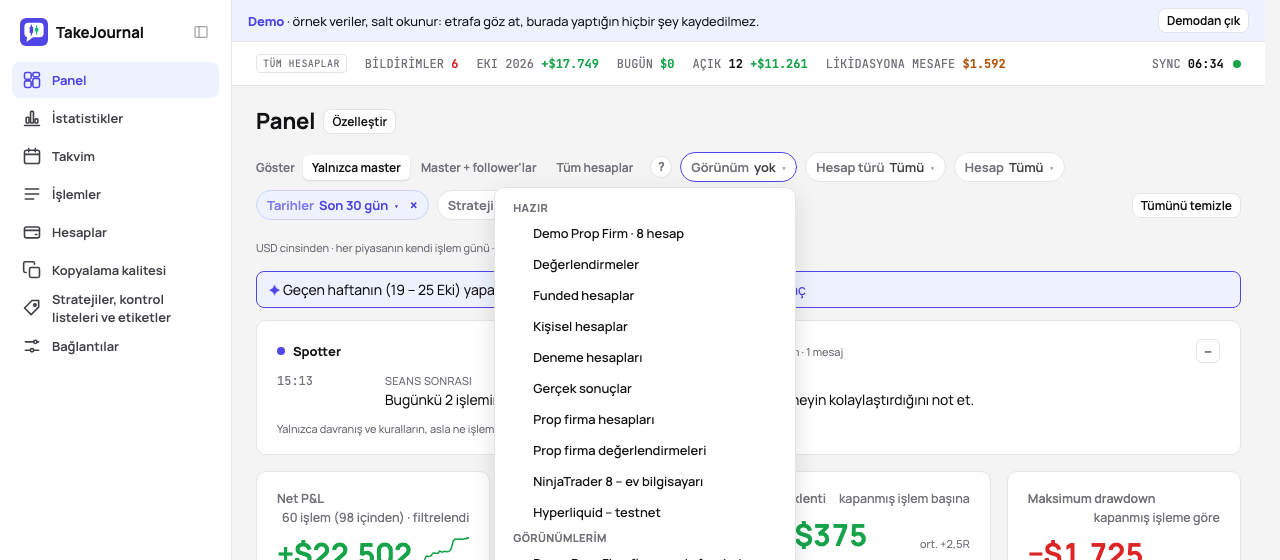
Task: Click BUGÜN $0 status entry
Action: [645, 63]
